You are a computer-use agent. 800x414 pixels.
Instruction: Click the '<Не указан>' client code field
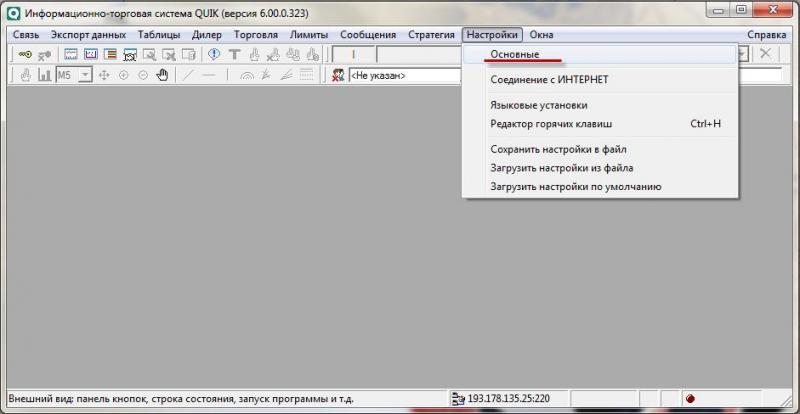click(406, 76)
